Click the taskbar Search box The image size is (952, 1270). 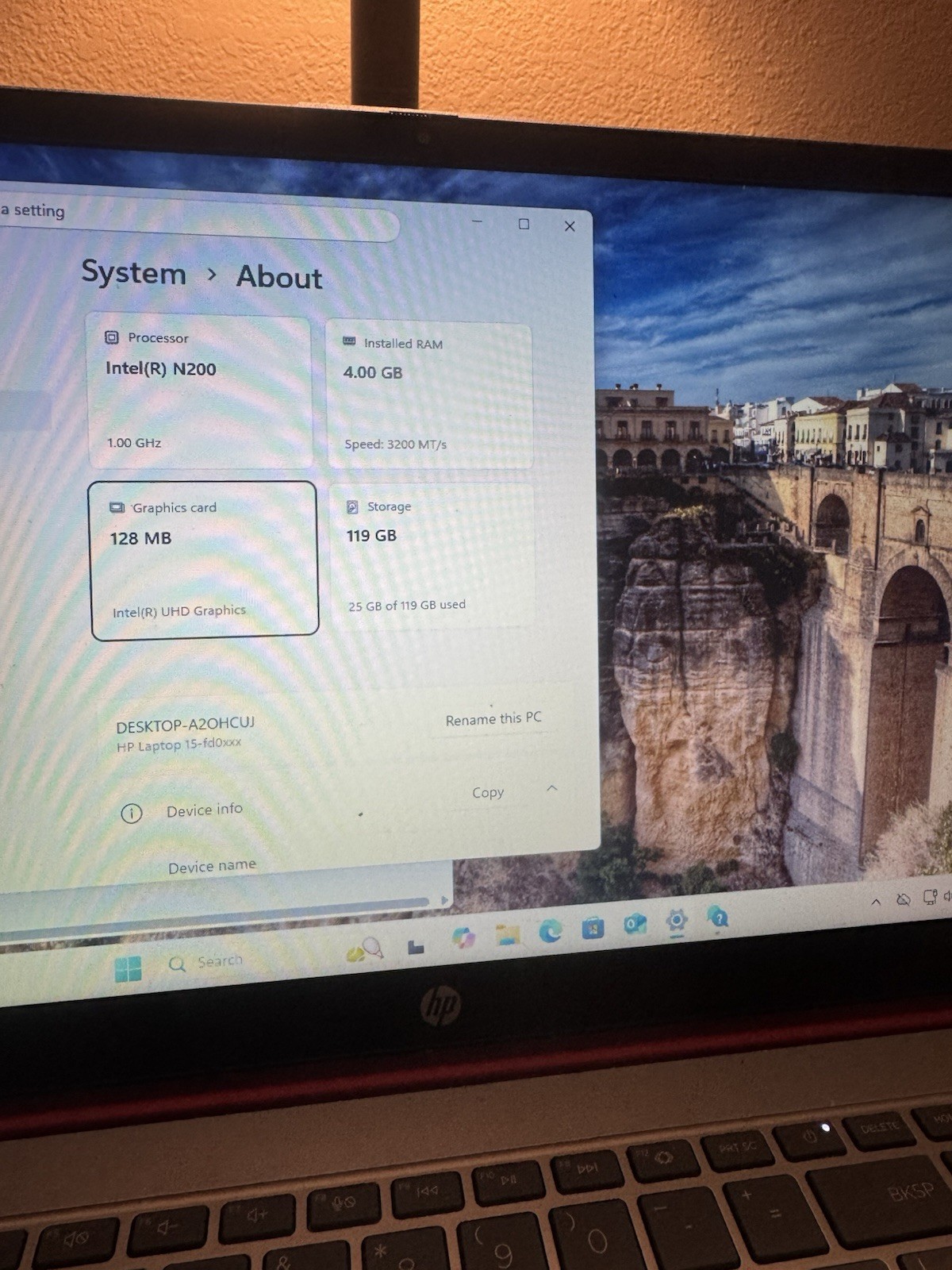pyautogui.click(x=206, y=963)
